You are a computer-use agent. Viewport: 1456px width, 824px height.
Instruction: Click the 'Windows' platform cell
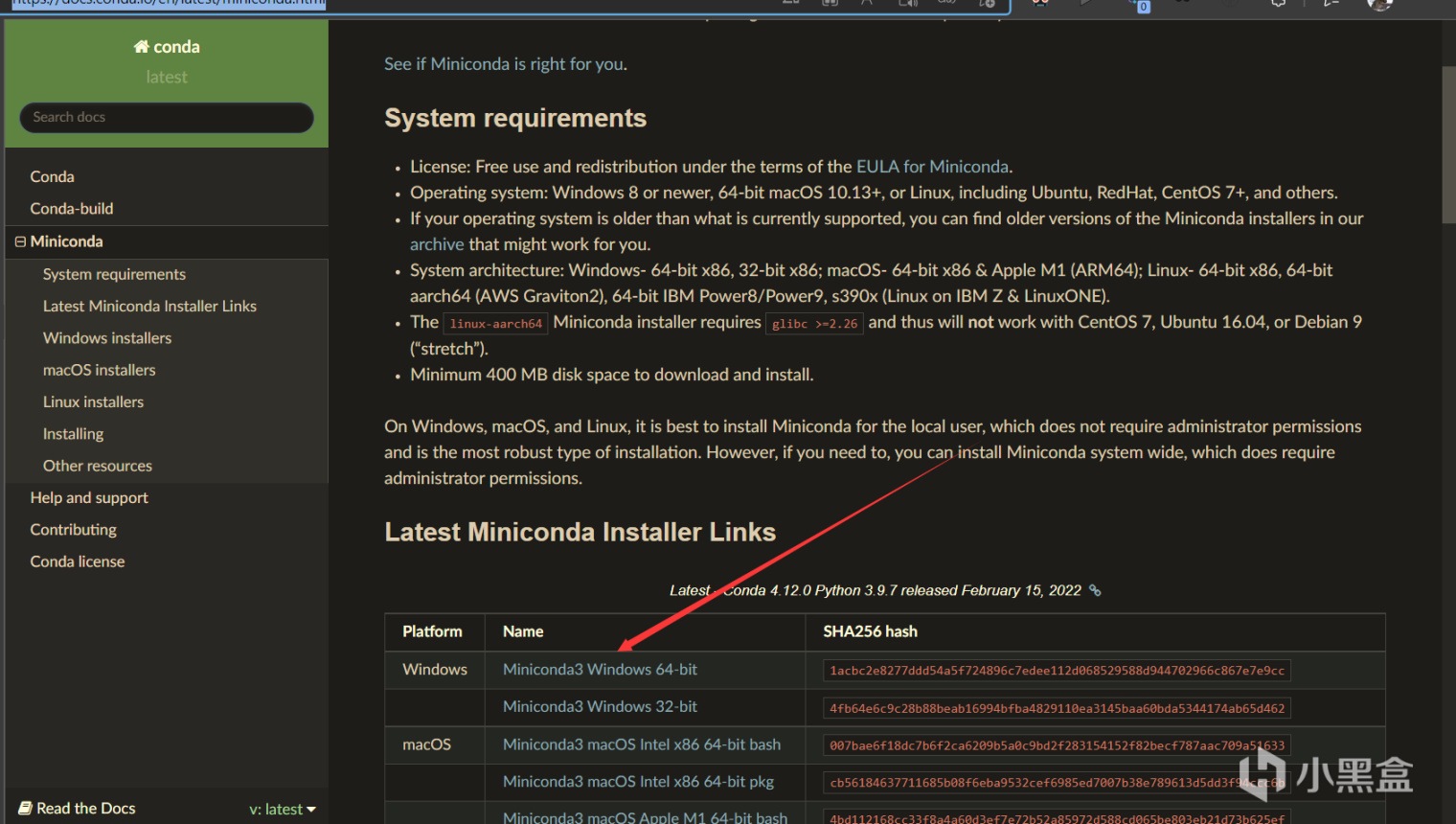pos(435,670)
